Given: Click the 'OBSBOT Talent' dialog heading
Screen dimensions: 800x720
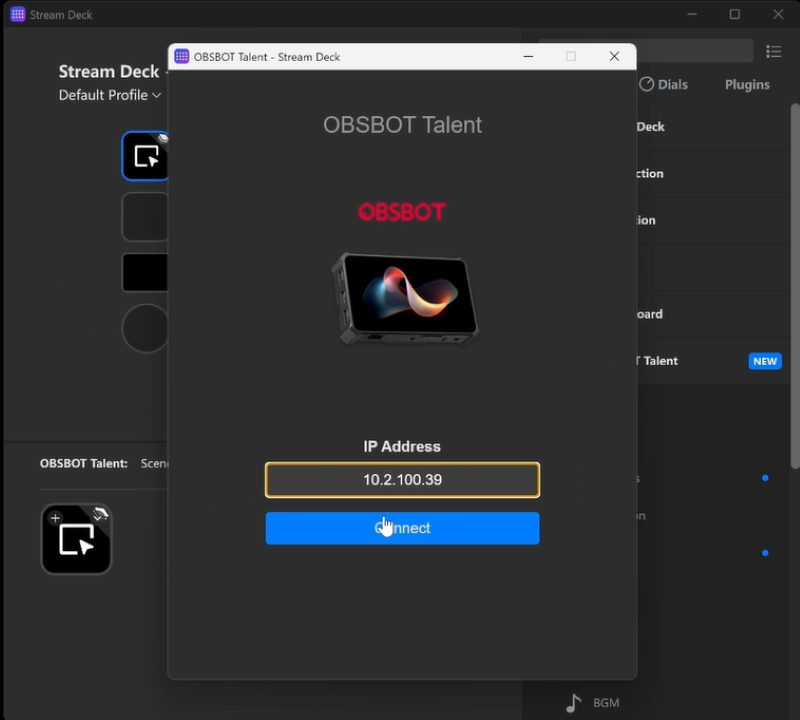Looking at the screenshot, I should point(402,125).
